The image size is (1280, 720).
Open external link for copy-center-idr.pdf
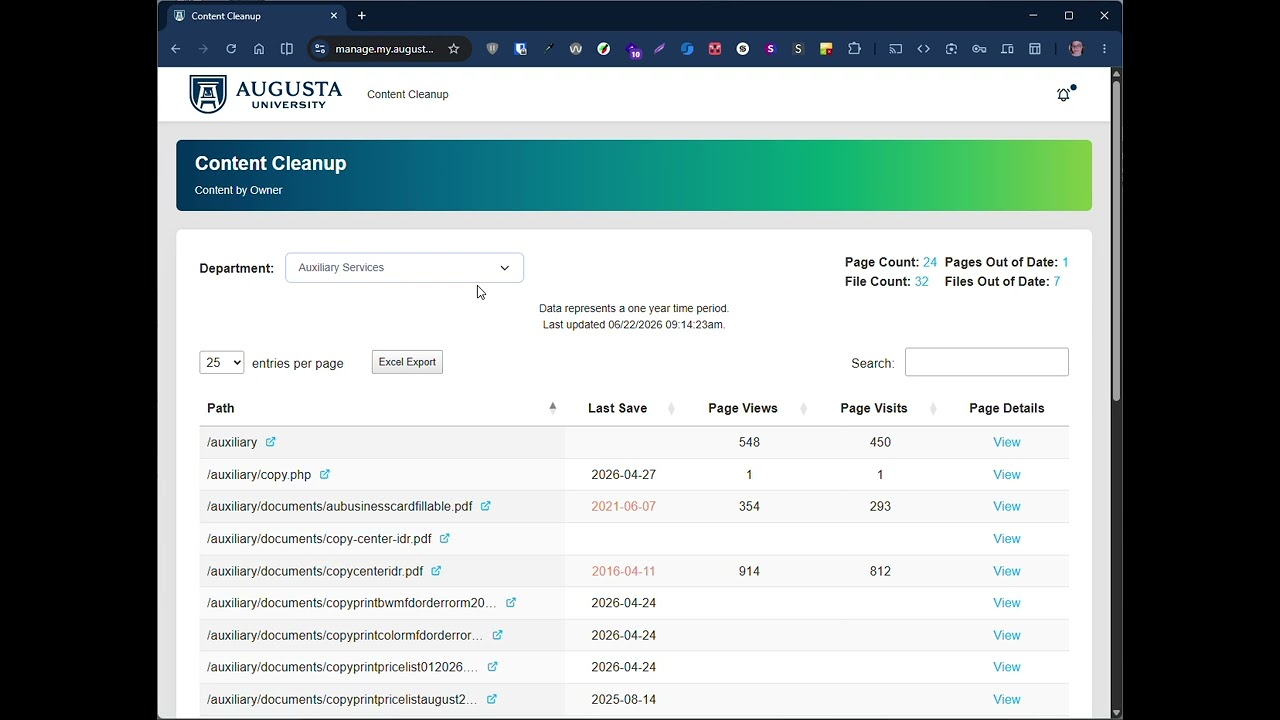(445, 538)
